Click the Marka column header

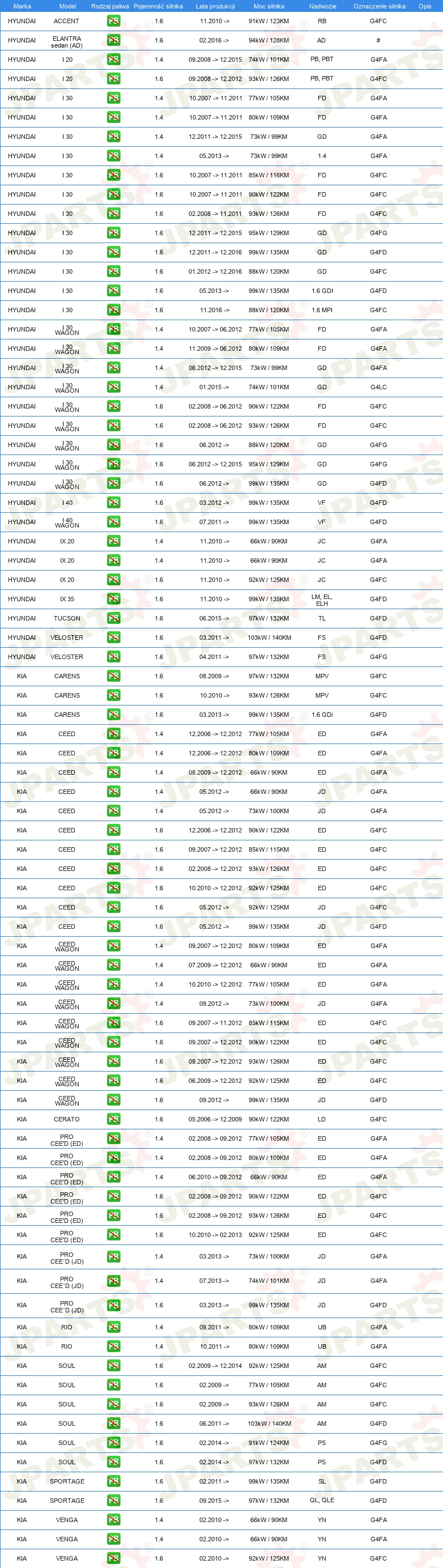(22, 6)
